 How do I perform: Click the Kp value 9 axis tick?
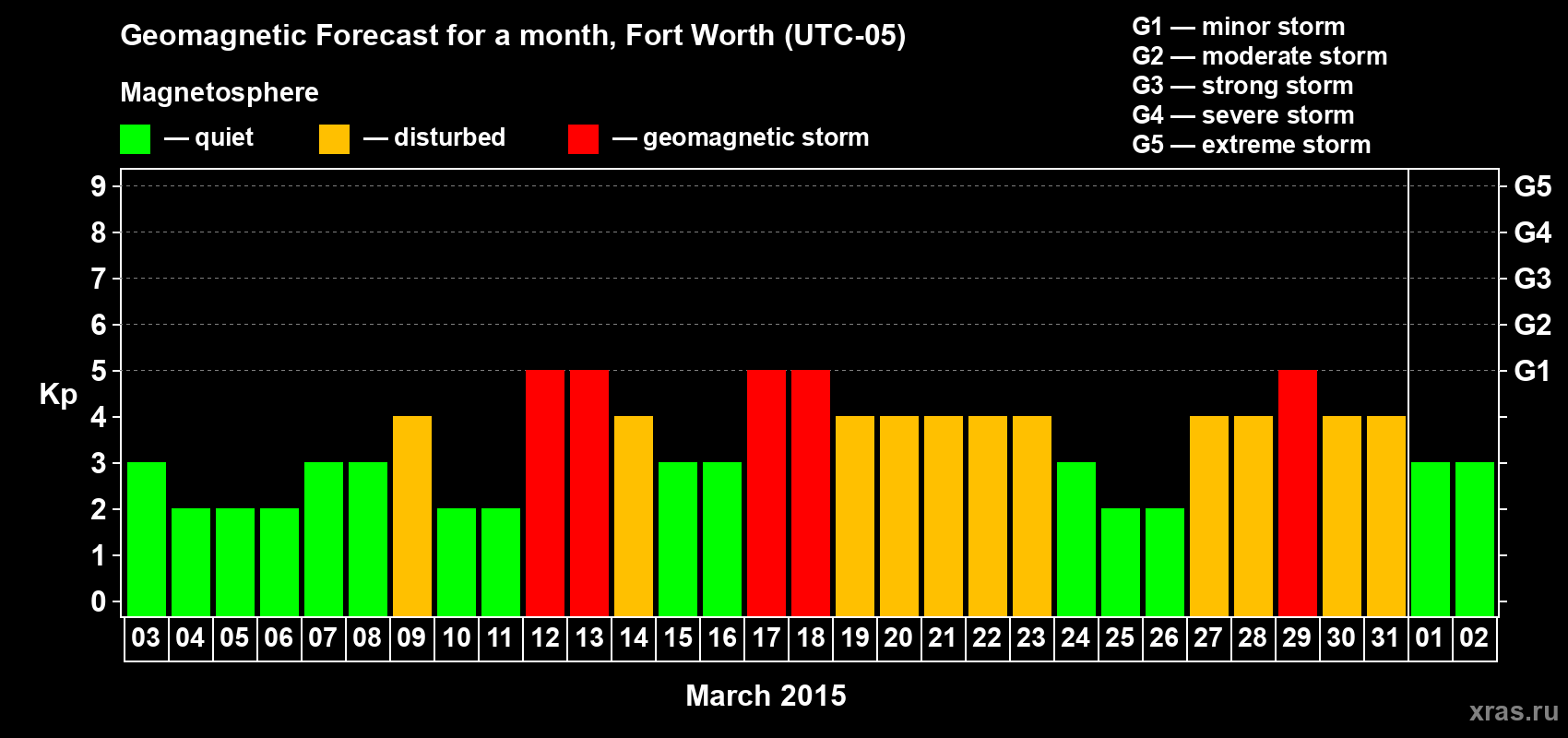pyautogui.click(x=99, y=186)
